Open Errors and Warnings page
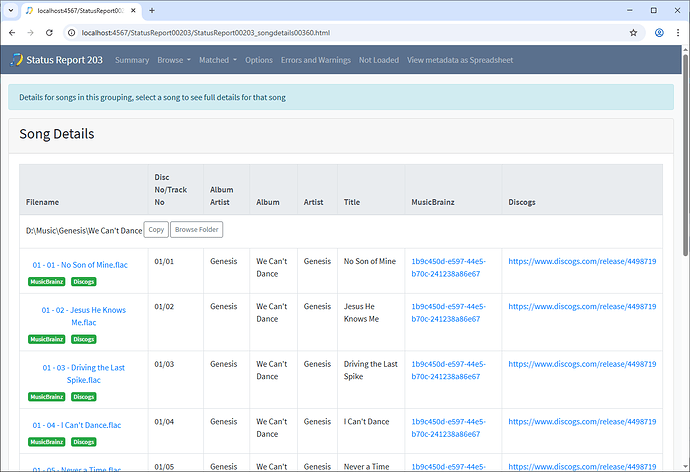The image size is (690, 472). (x=316, y=60)
